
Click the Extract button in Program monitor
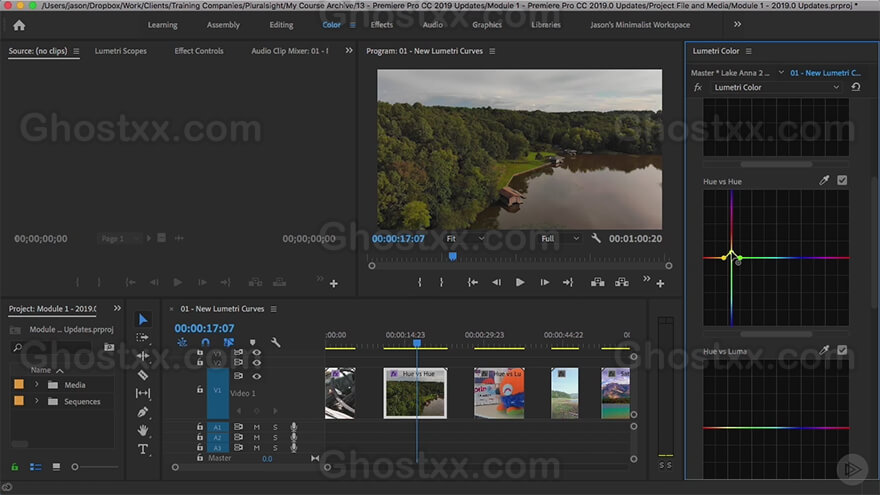pos(622,282)
